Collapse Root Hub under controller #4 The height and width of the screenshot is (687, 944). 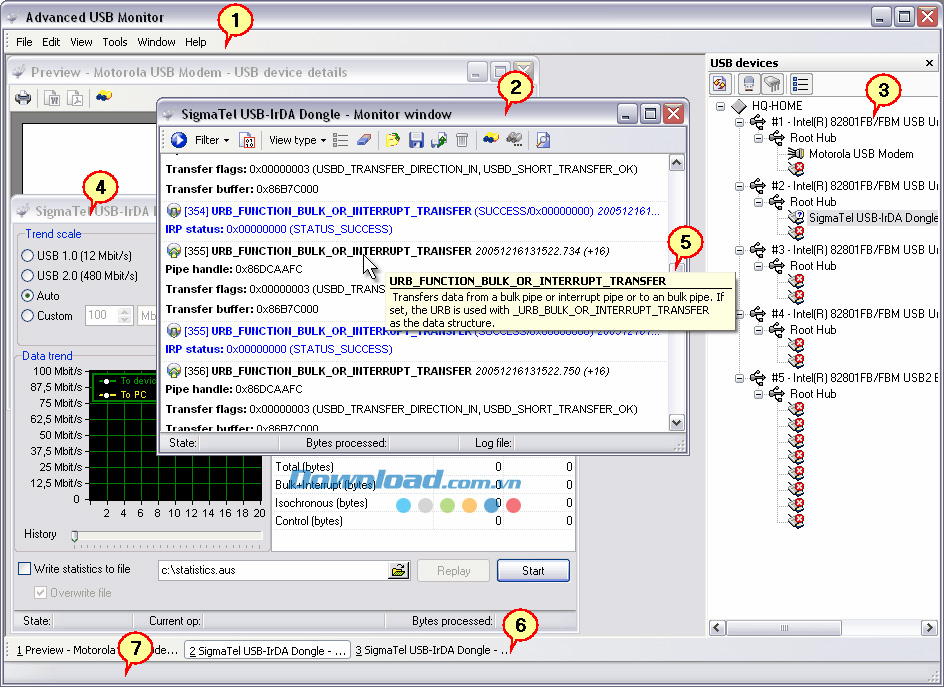click(x=759, y=330)
